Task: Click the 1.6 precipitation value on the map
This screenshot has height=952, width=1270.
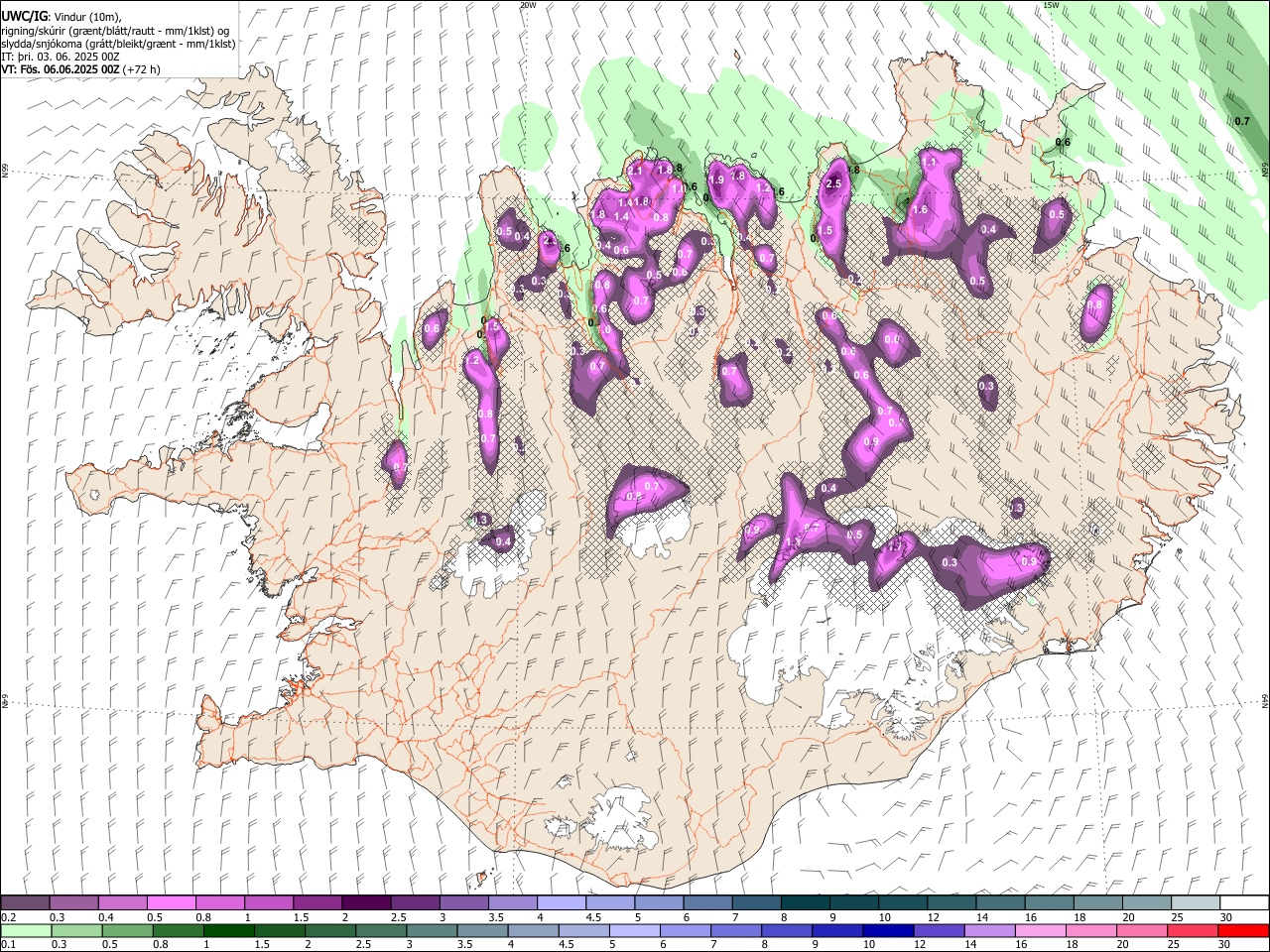Action: (920, 210)
